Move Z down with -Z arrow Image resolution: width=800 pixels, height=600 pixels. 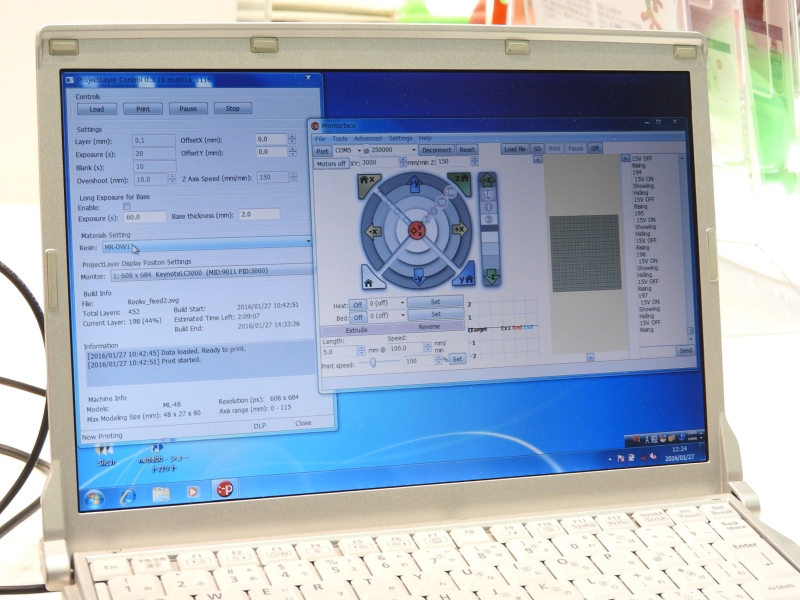point(491,276)
